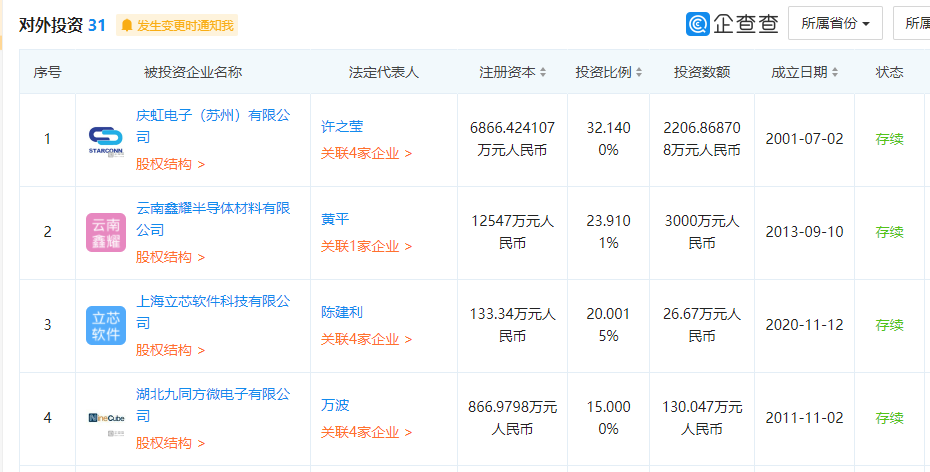Click the pink 云南鑫耀 logo

point(106,232)
